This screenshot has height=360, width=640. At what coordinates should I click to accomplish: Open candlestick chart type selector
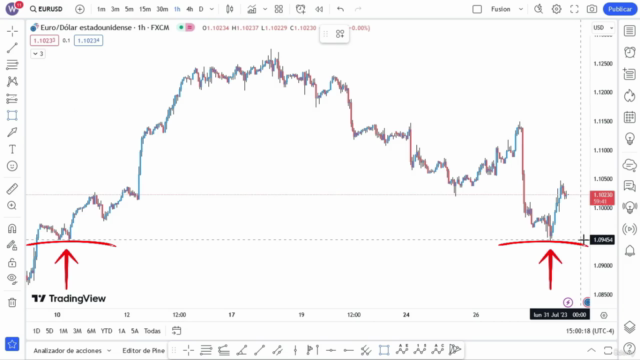230,9
